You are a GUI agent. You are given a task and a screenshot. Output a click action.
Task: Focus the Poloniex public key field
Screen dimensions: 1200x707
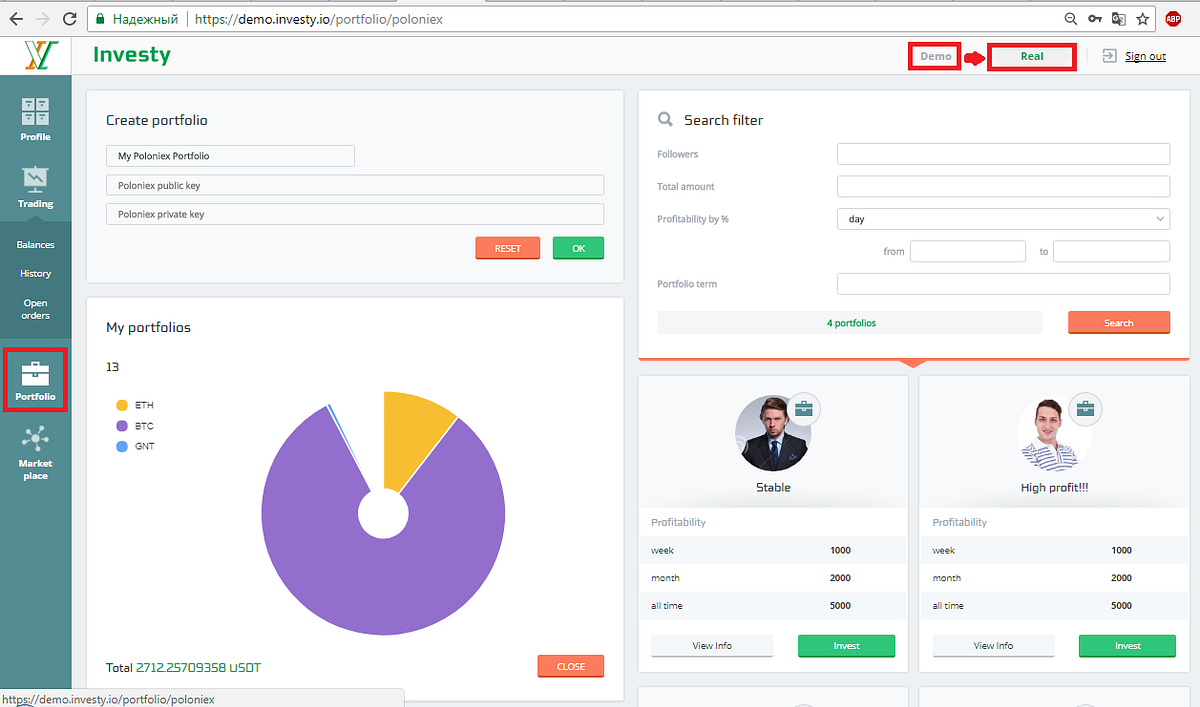[x=355, y=185]
